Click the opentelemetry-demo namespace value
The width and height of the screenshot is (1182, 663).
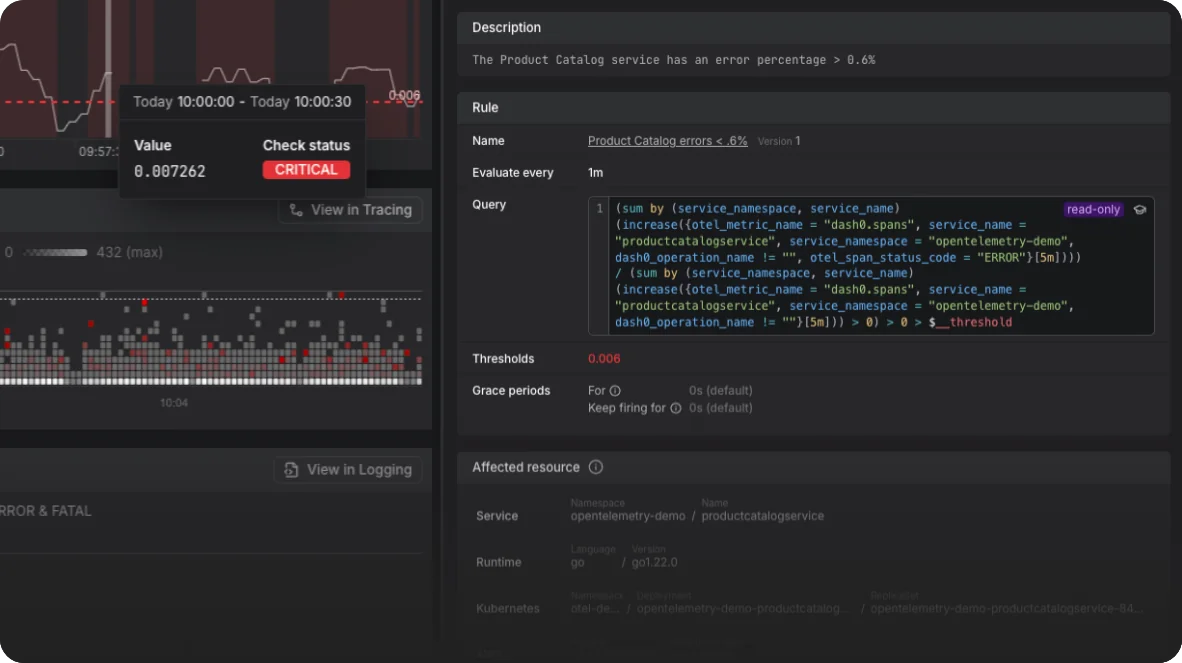pyautogui.click(x=628, y=516)
